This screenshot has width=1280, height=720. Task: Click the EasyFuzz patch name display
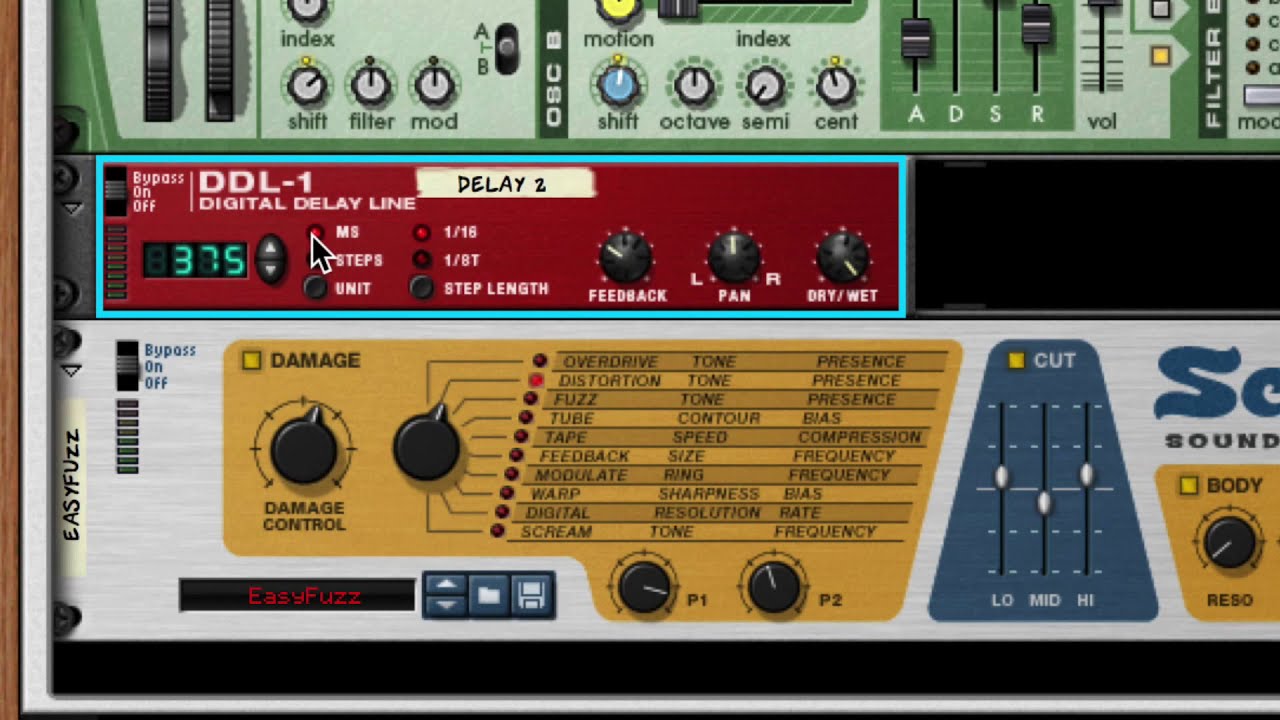click(297, 597)
